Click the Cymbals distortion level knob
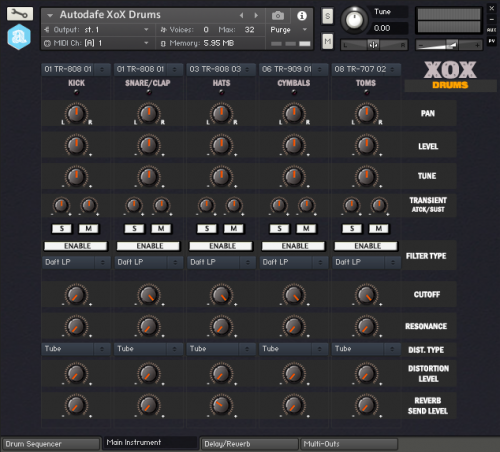The image size is (500, 452). click(x=294, y=374)
